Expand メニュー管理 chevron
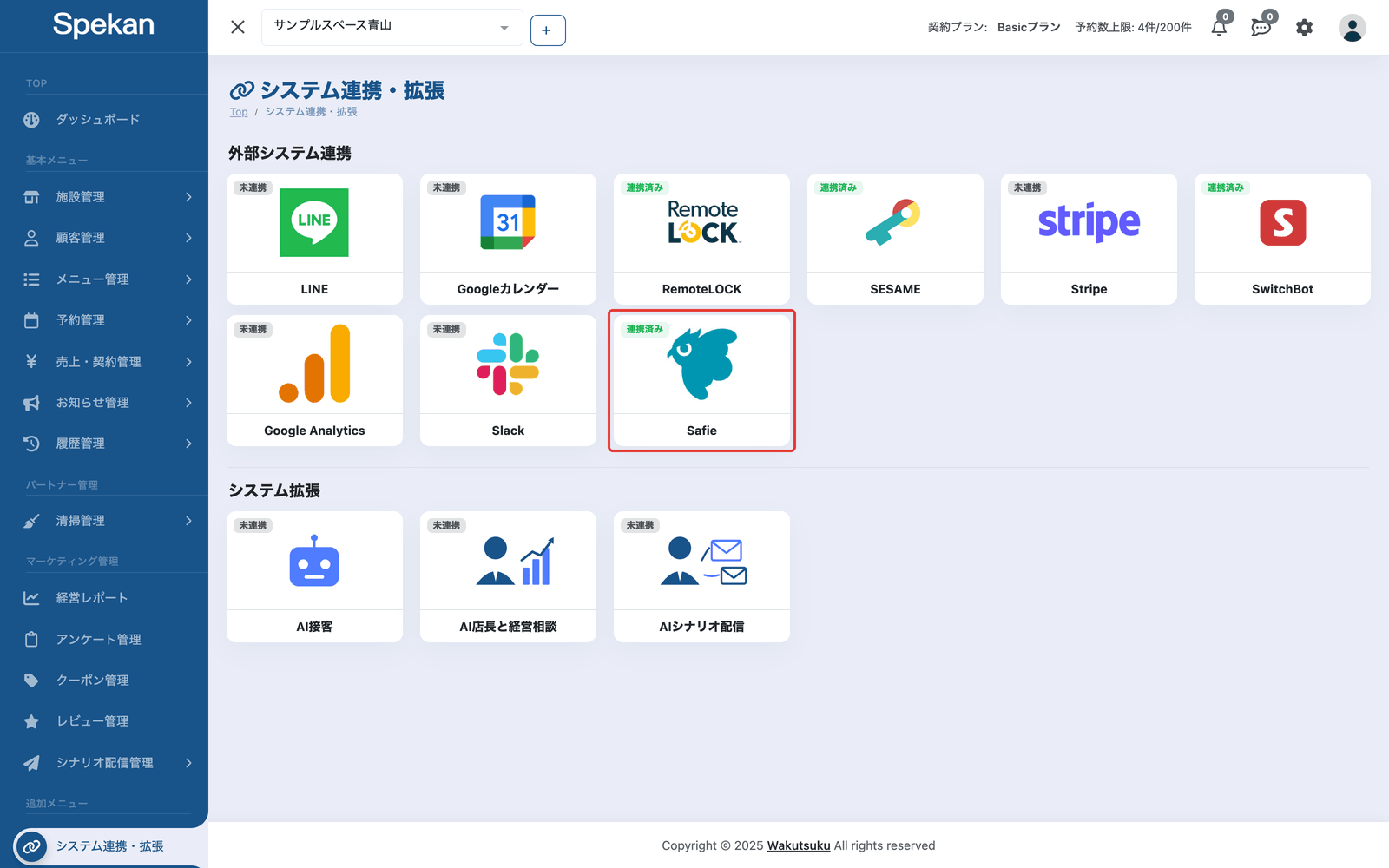 point(188,279)
